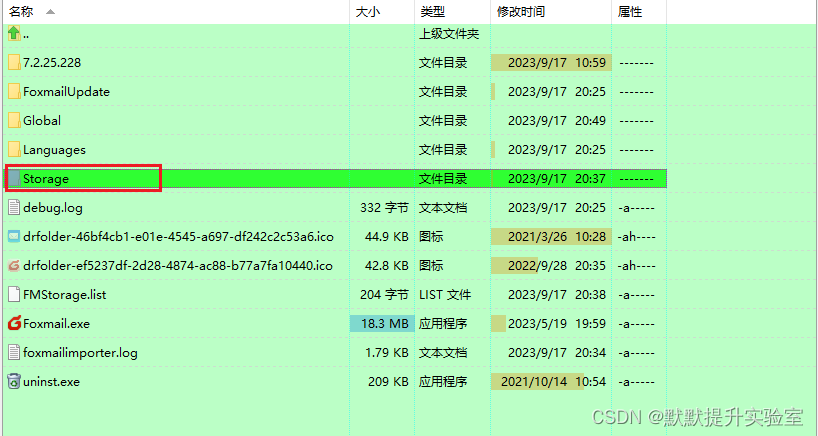The height and width of the screenshot is (436, 818).
Task: Click the 332 字节 size of debug.log
Action: click(x=384, y=208)
